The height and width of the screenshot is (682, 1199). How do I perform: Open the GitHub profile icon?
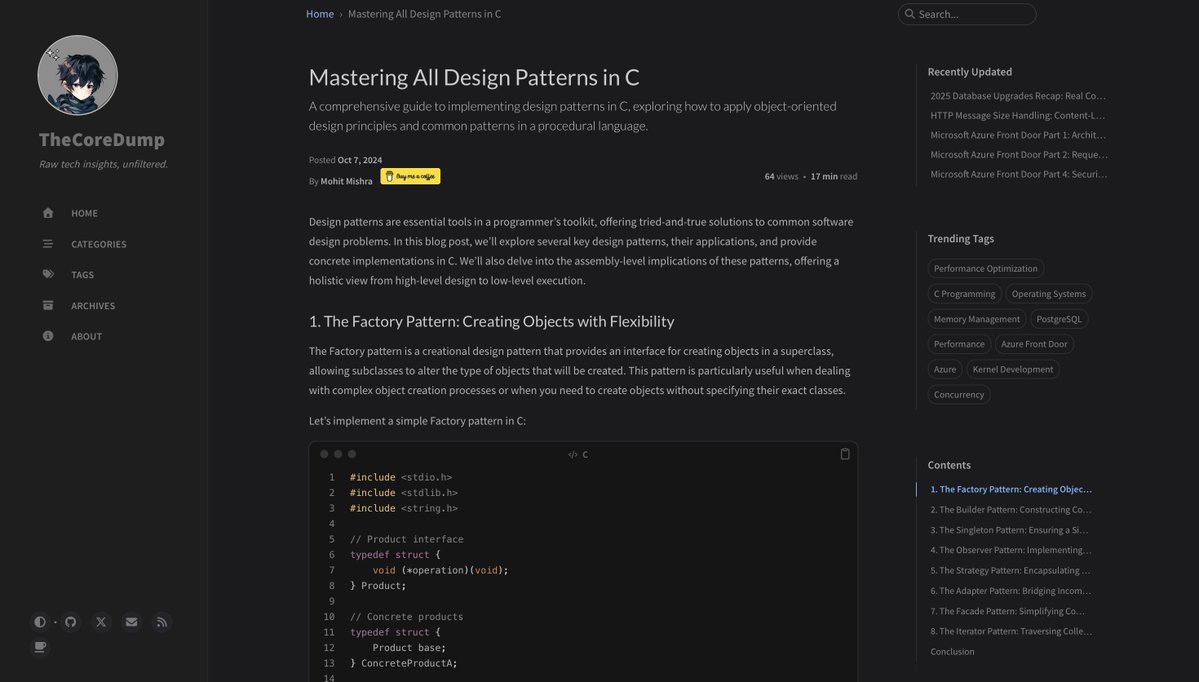70,622
